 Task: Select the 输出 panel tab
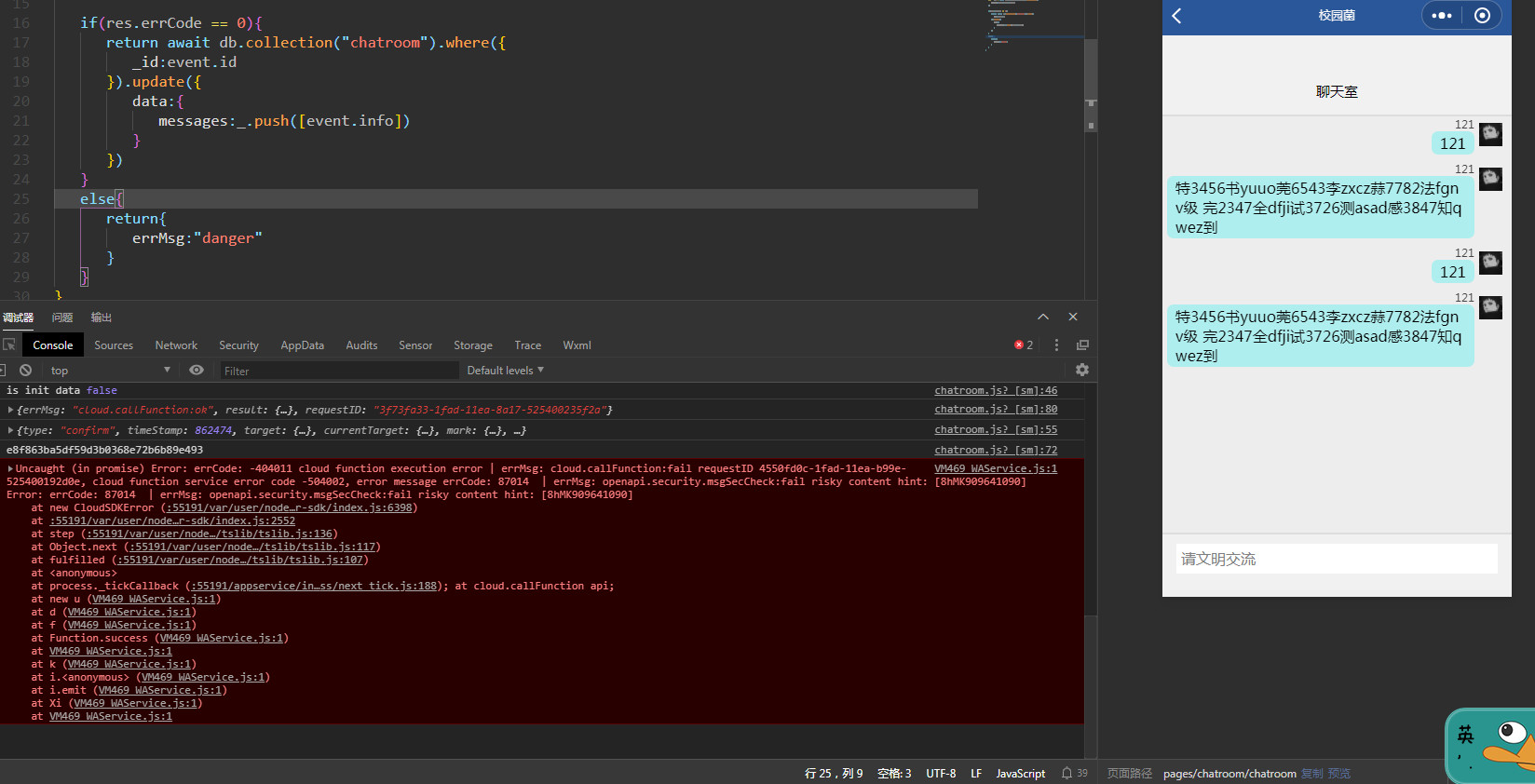(102, 318)
